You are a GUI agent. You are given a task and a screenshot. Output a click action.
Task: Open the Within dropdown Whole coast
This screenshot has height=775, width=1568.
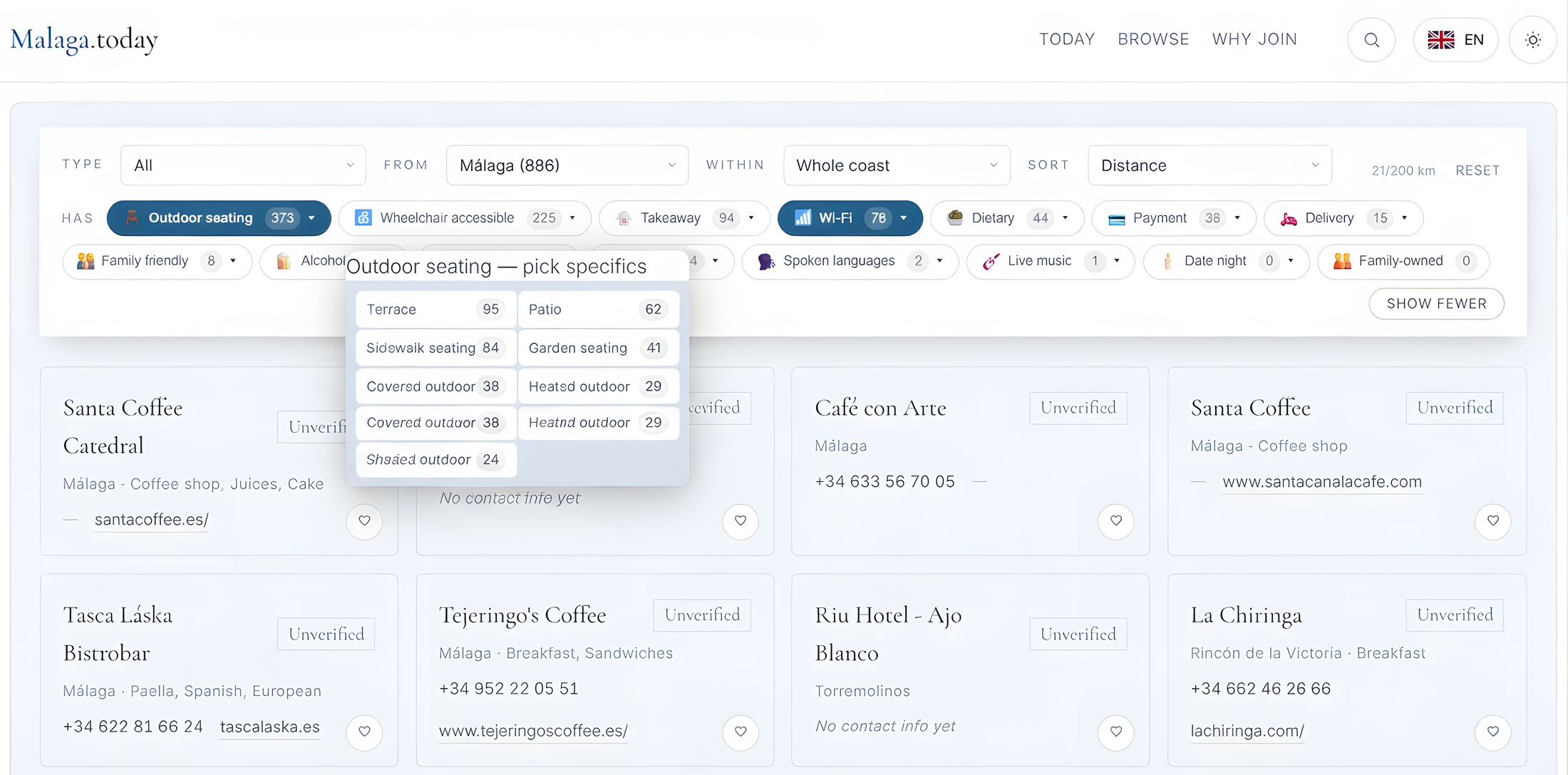[x=897, y=165]
